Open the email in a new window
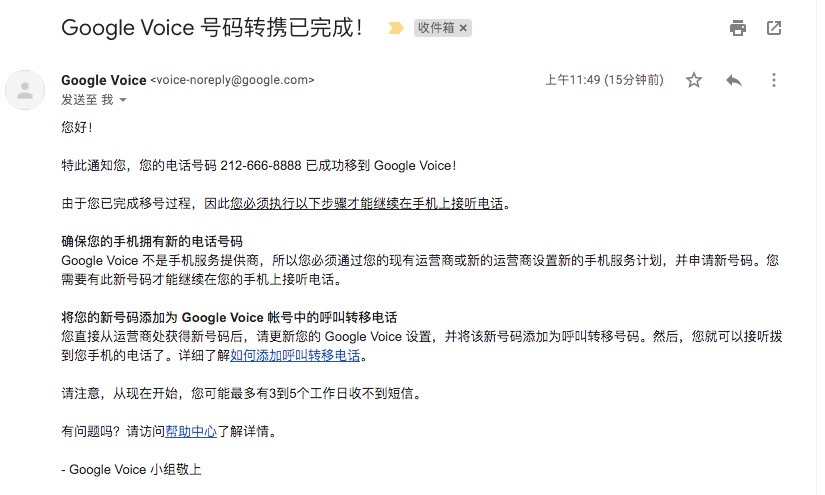 point(773,28)
